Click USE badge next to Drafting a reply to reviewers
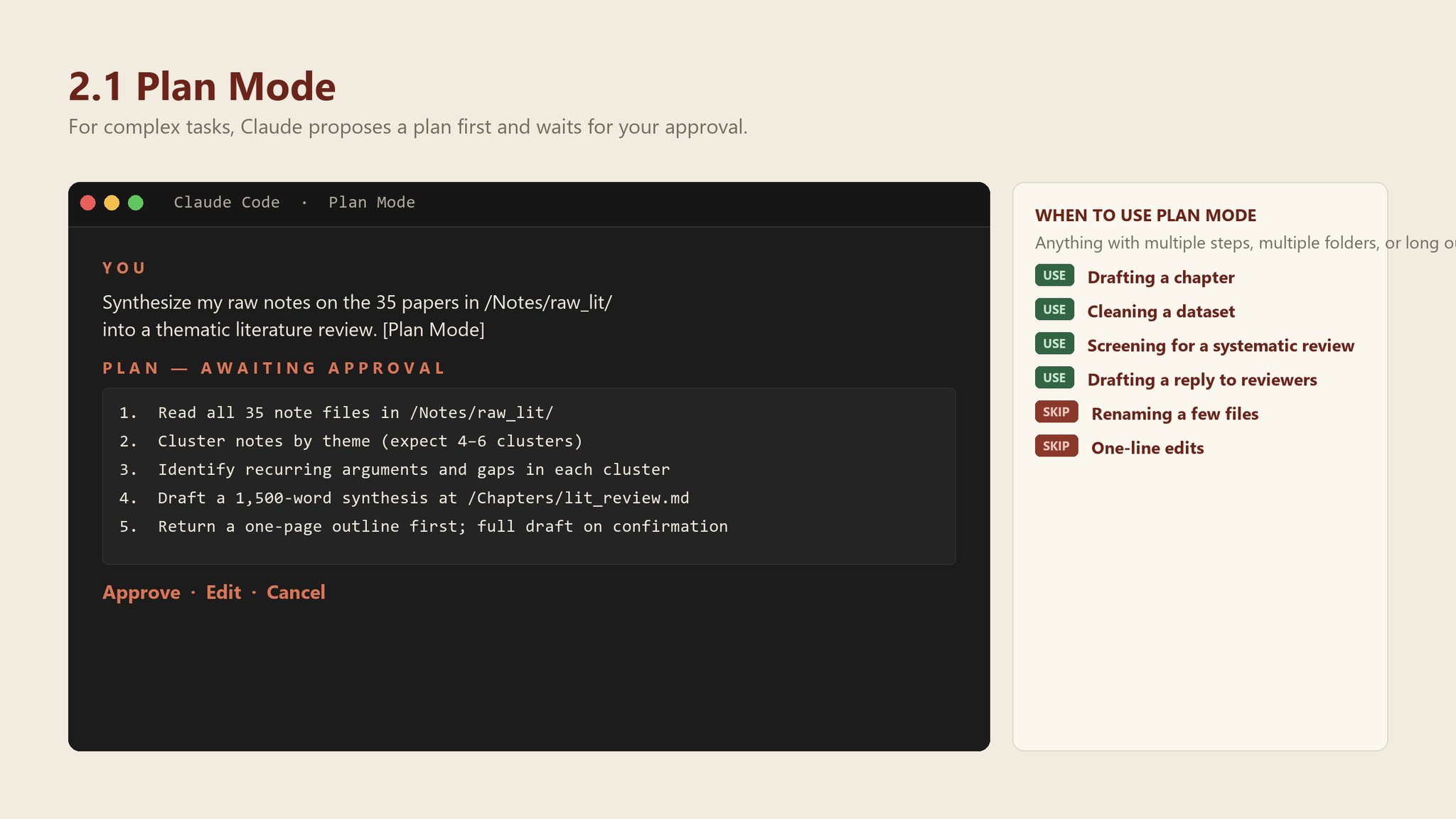1456x819 pixels. tap(1054, 378)
